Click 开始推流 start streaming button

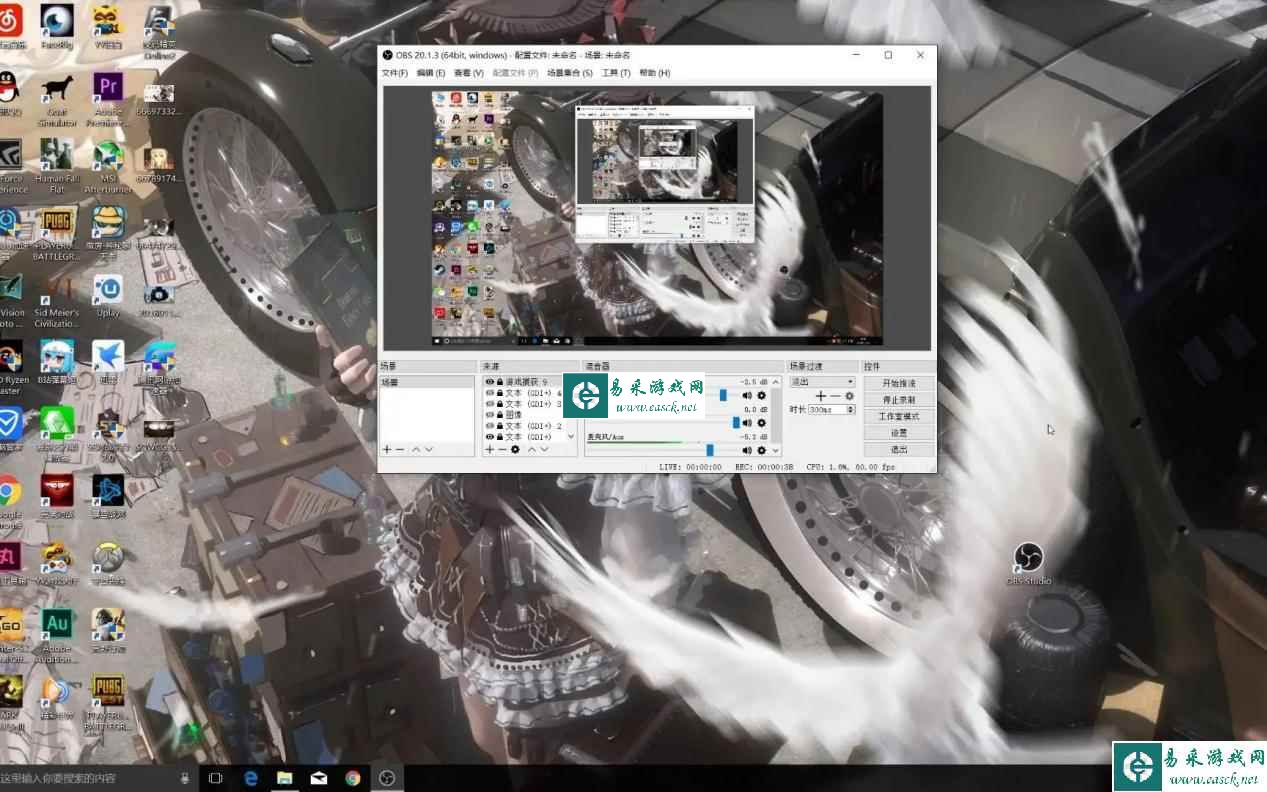coord(899,383)
